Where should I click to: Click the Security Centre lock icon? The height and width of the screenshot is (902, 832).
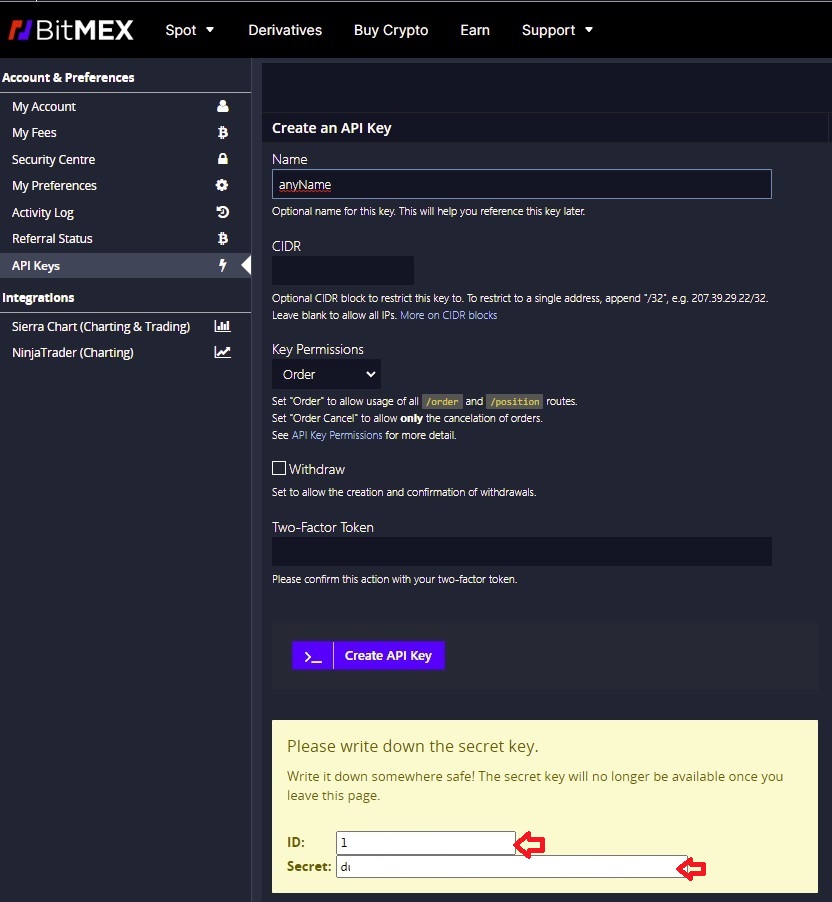click(x=223, y=159)
